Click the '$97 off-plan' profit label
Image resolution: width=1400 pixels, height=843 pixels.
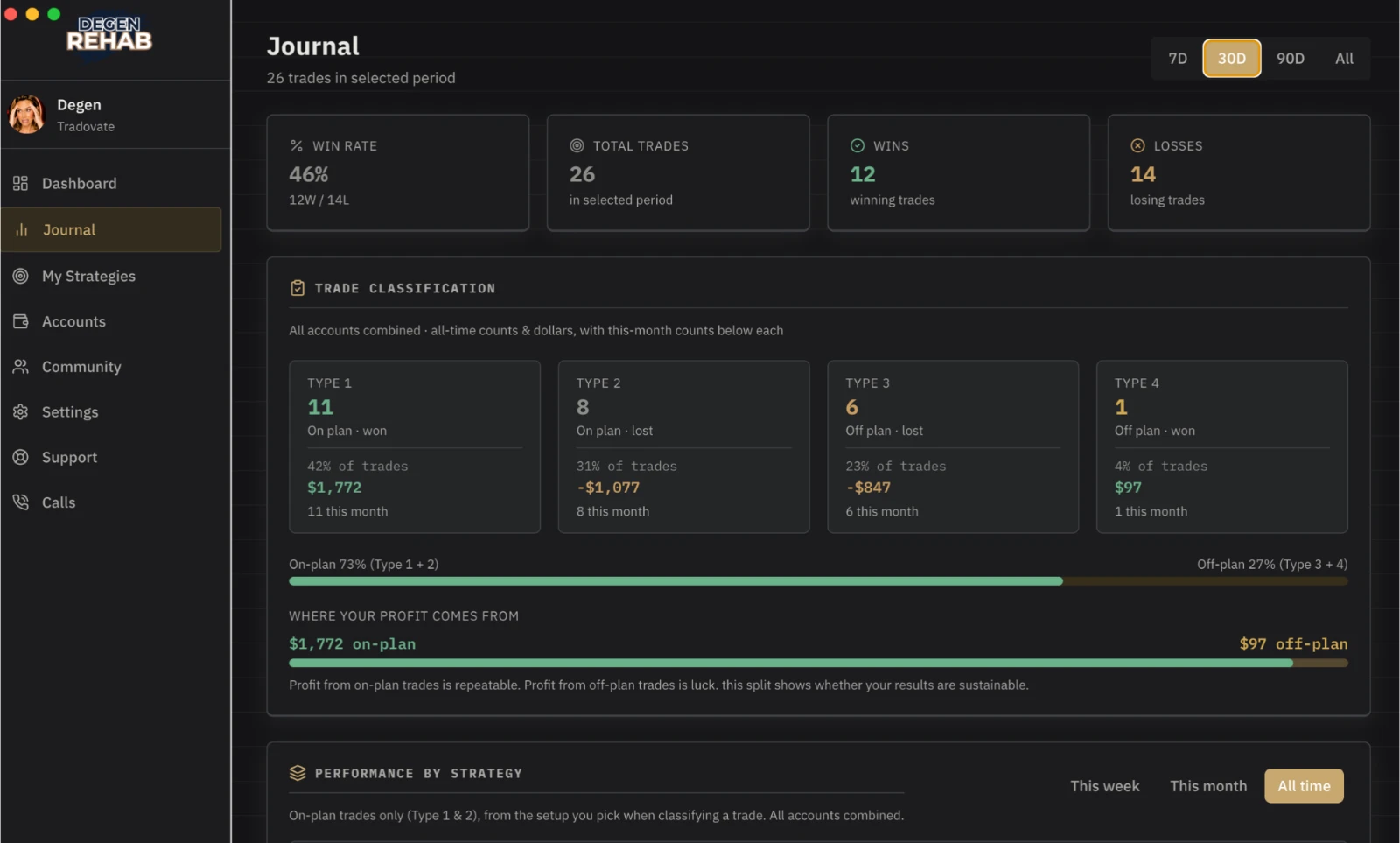click(x=1293, y=643)
